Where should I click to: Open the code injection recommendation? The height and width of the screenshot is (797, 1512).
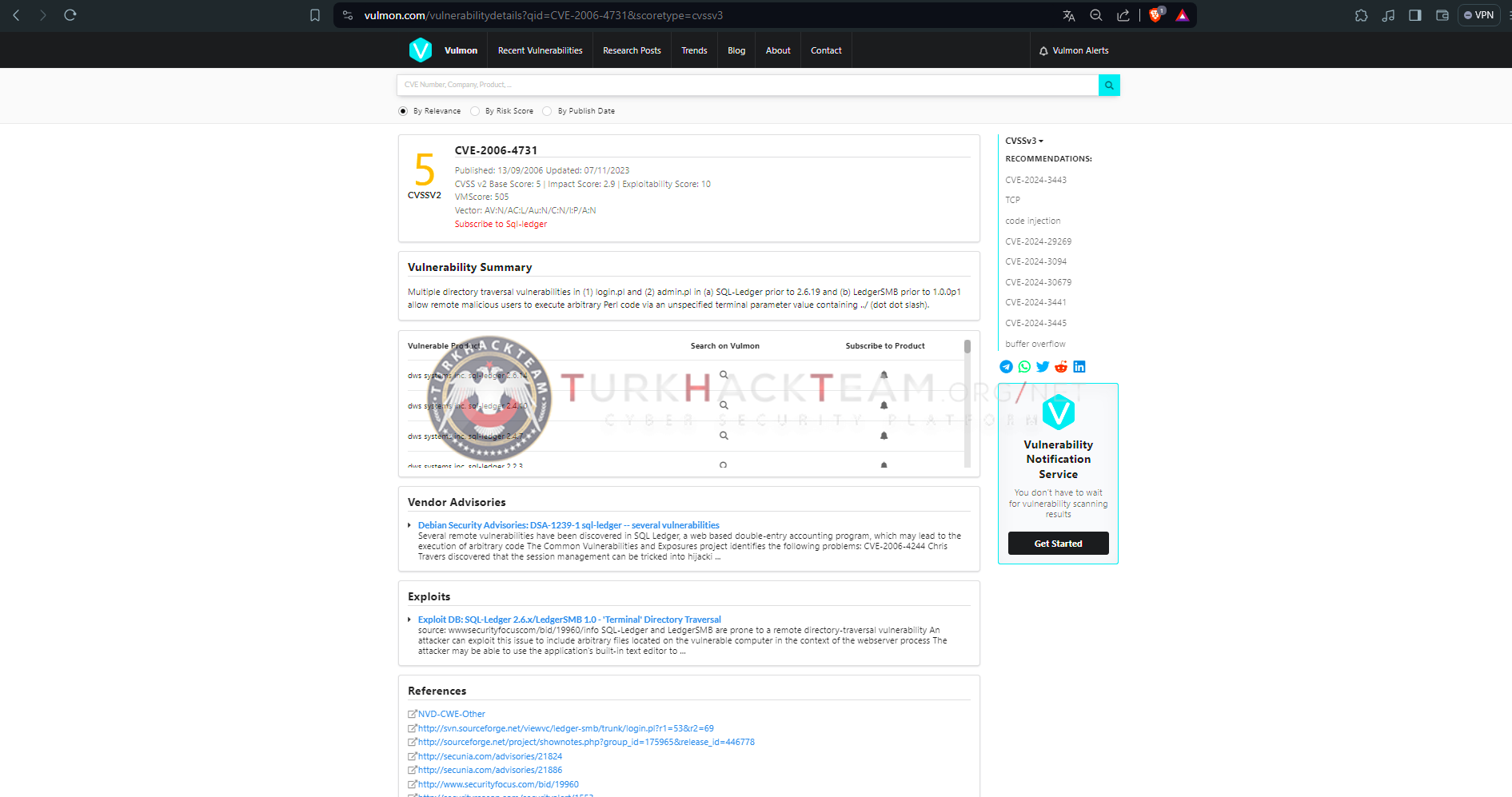(x=1032, y=221)
